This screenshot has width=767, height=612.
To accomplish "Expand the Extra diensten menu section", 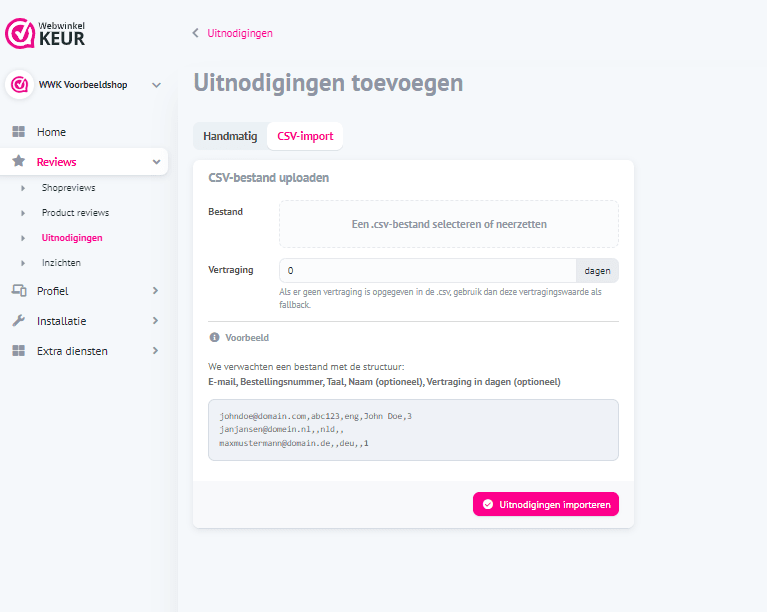I will click(x=155, y=351).
